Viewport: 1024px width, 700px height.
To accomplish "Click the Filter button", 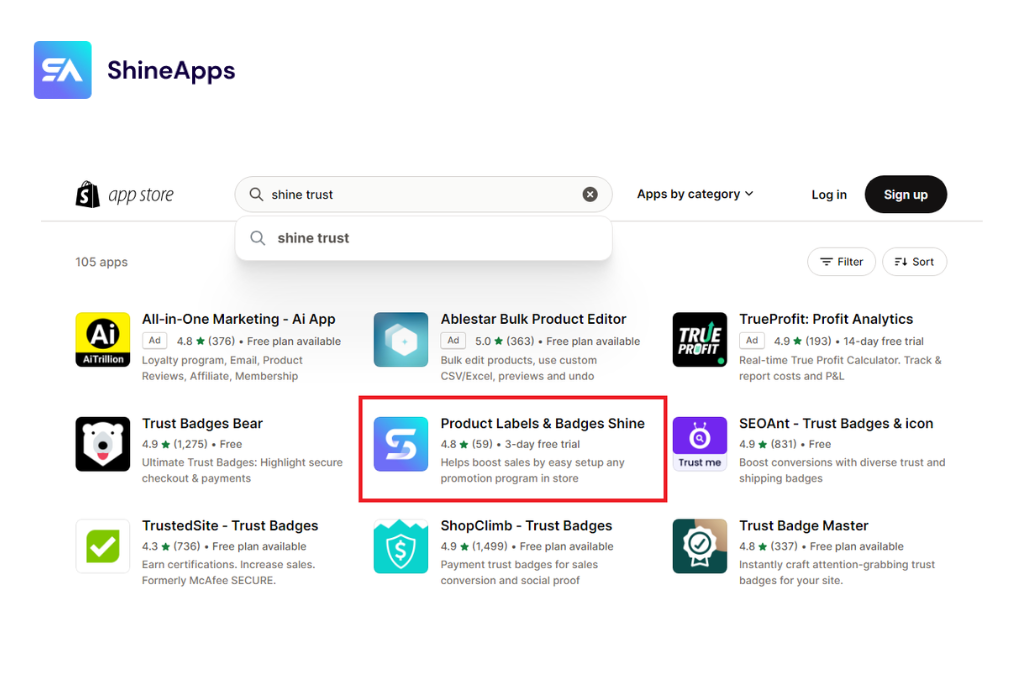I will [841, 262].
